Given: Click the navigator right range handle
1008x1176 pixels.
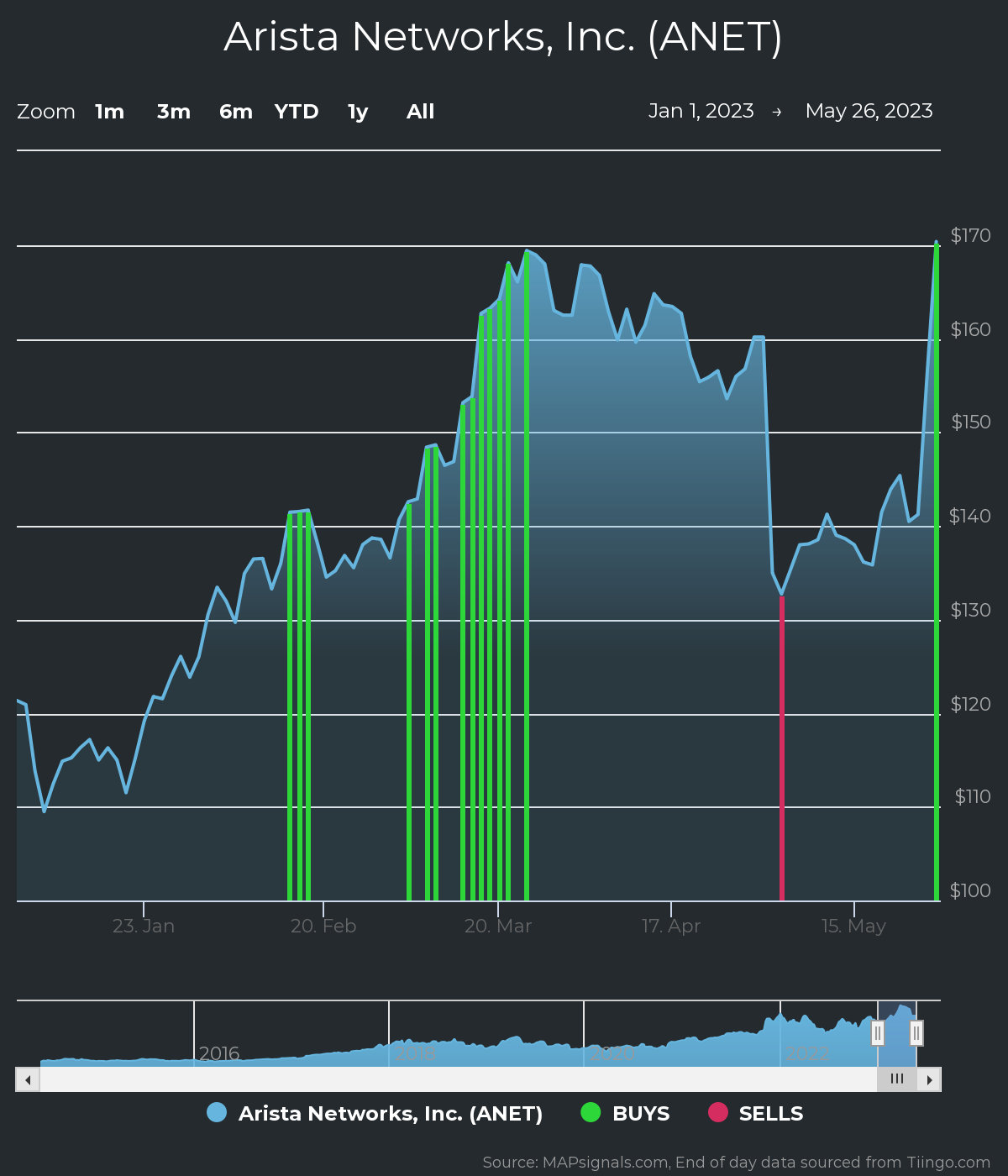Looking at the screenshot, I should point(916,1033).
